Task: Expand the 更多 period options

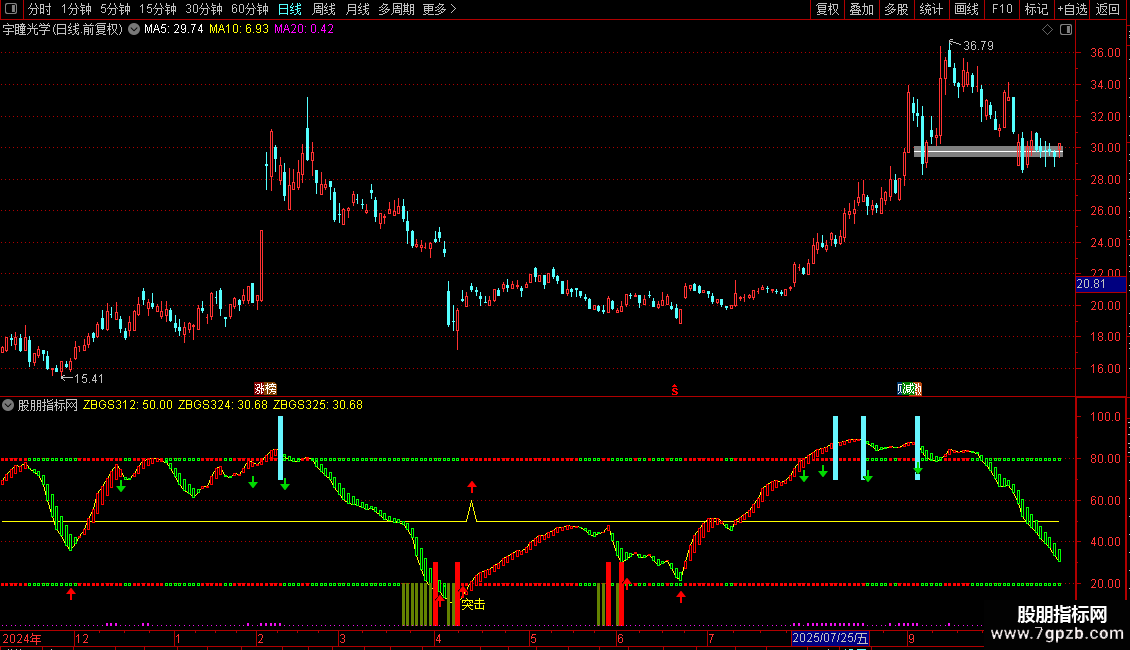Action: click(440, 9)
